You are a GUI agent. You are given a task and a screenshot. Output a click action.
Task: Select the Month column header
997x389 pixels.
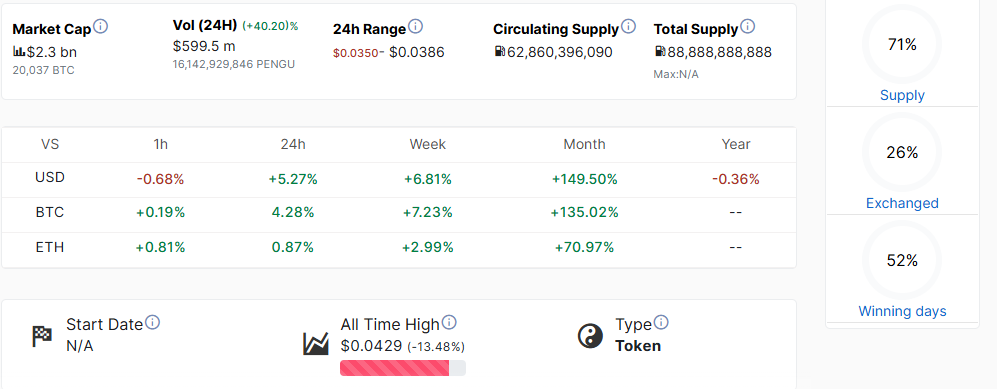click(x=584, y=144)
